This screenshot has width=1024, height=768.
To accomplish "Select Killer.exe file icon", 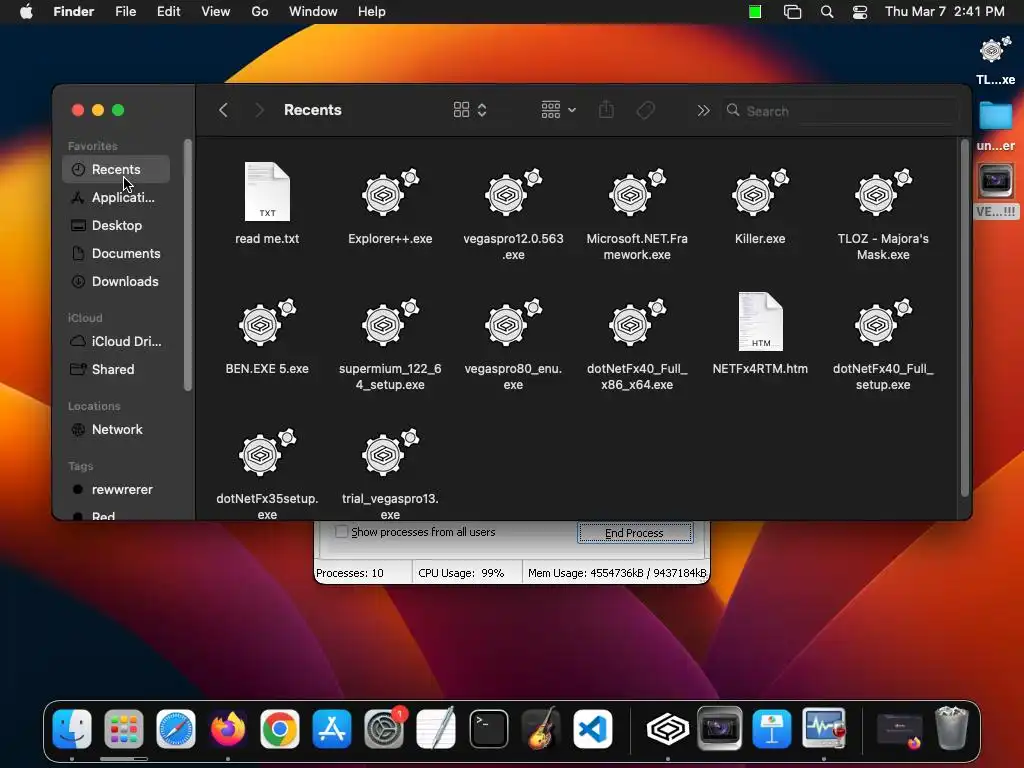I will [x=760, y=193].
